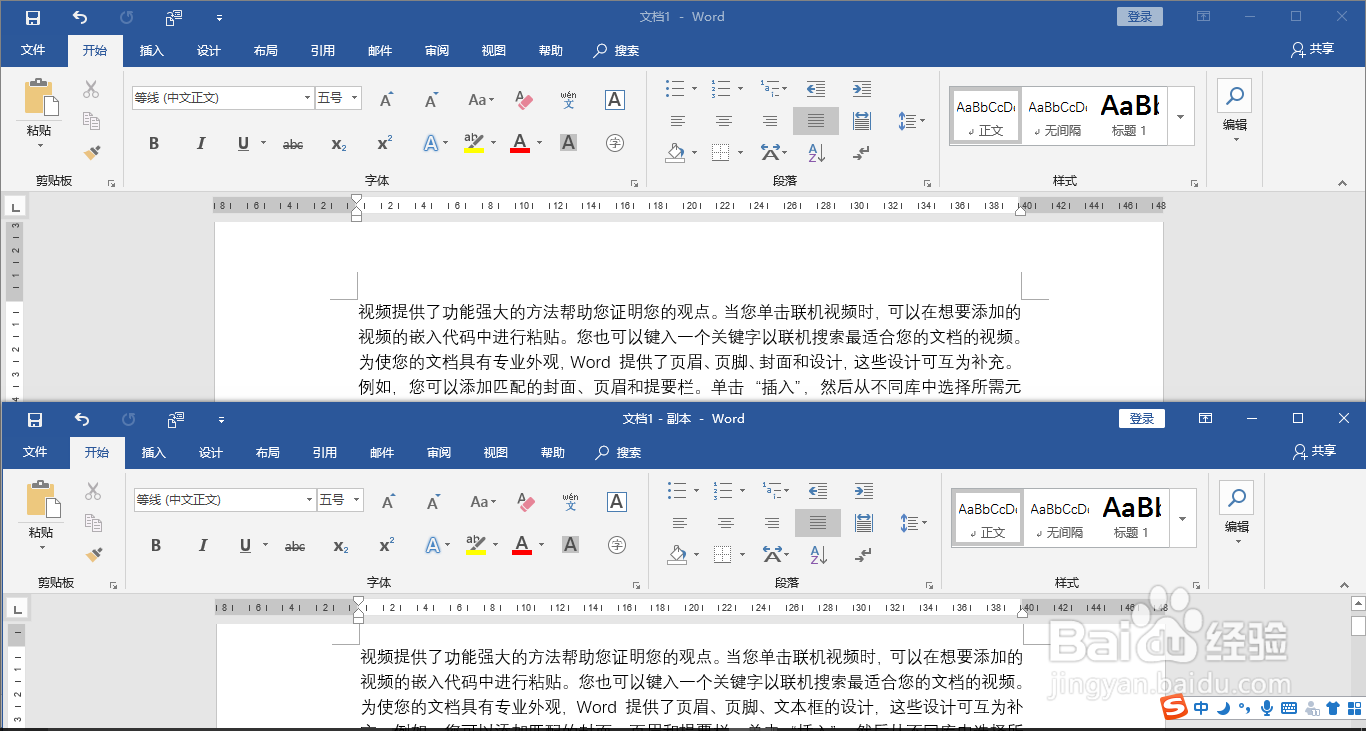
Task: Select 标题 1 style in top window
Action: 1130,116
